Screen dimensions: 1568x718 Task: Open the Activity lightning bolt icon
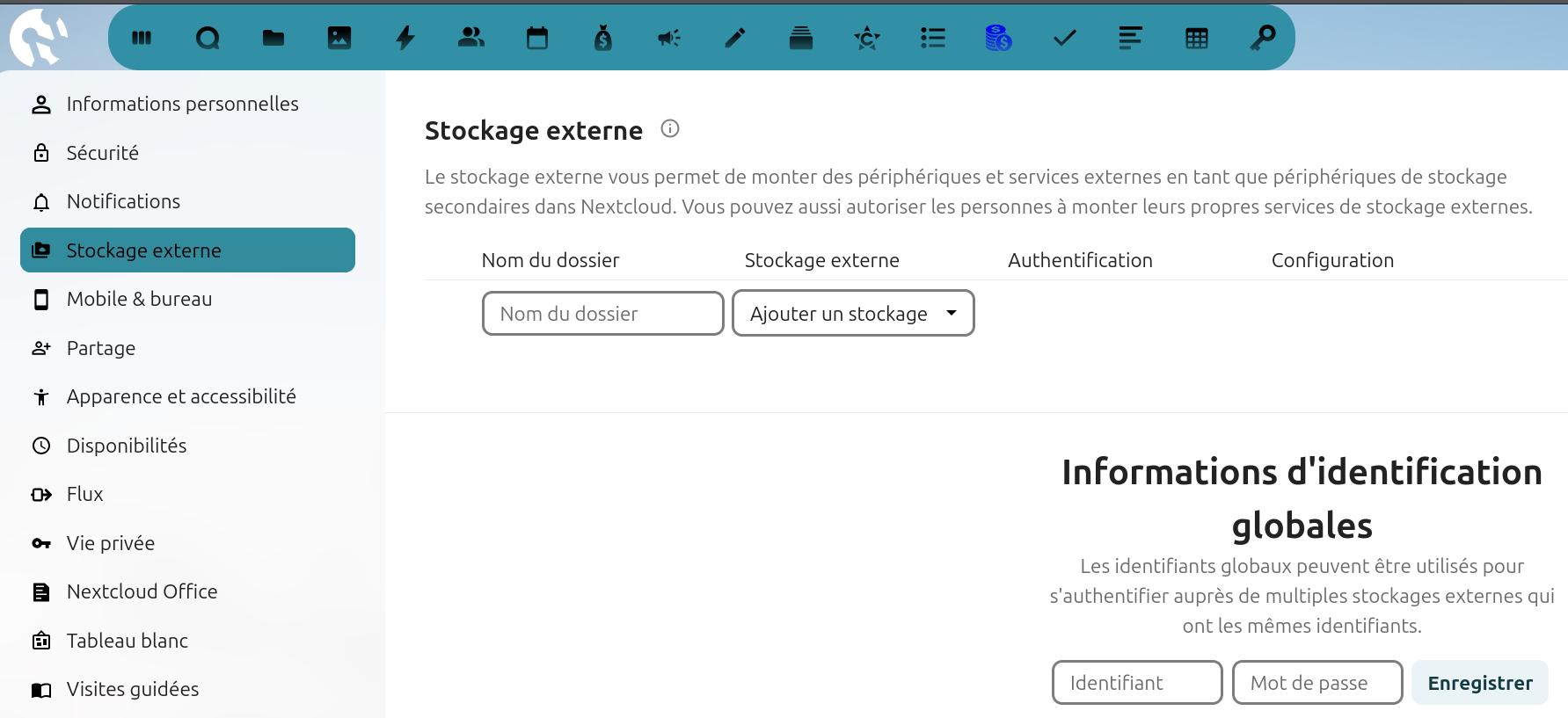(405, 38)
